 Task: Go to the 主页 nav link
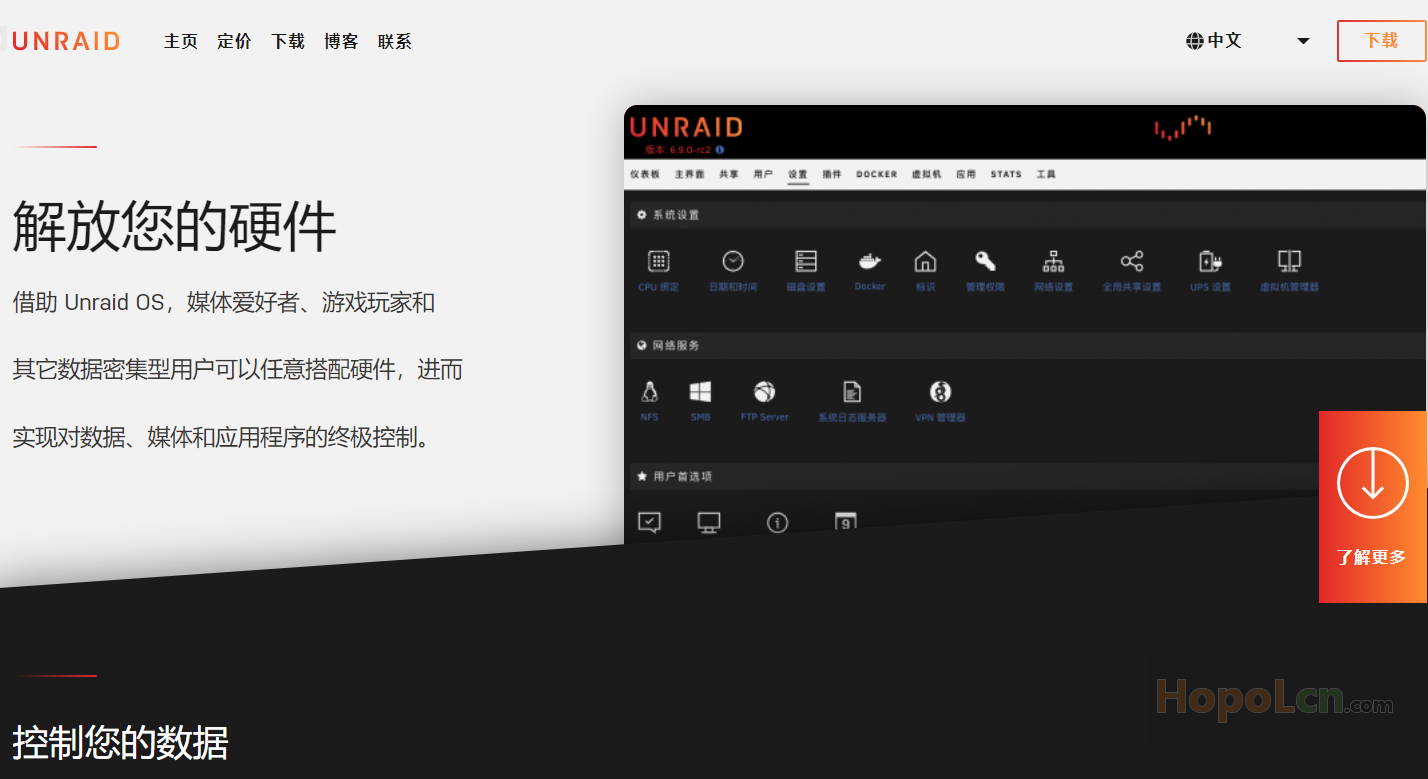(181, 41)
